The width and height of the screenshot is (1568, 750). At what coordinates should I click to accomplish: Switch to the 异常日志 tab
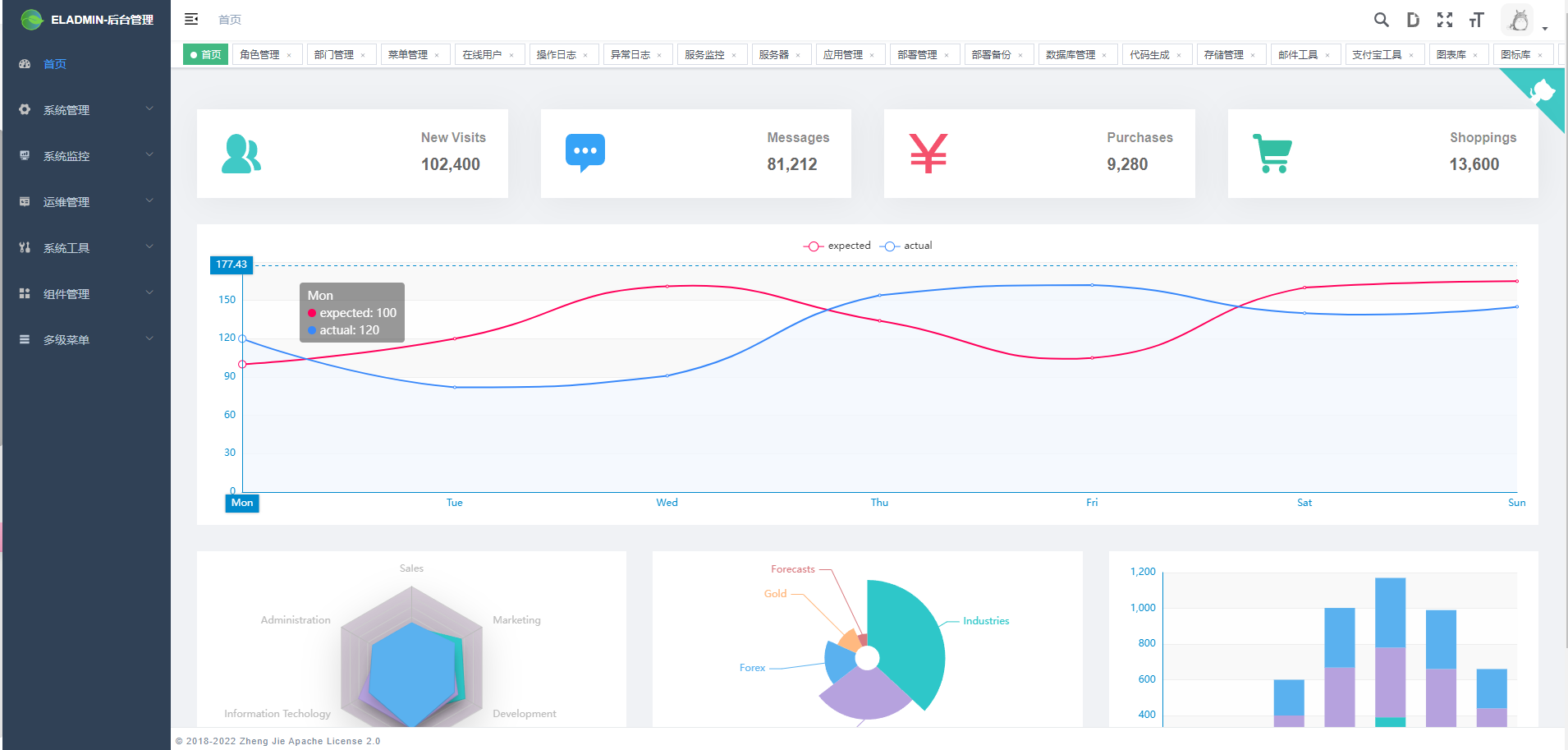pyautogui.click(x=637, y=54)
